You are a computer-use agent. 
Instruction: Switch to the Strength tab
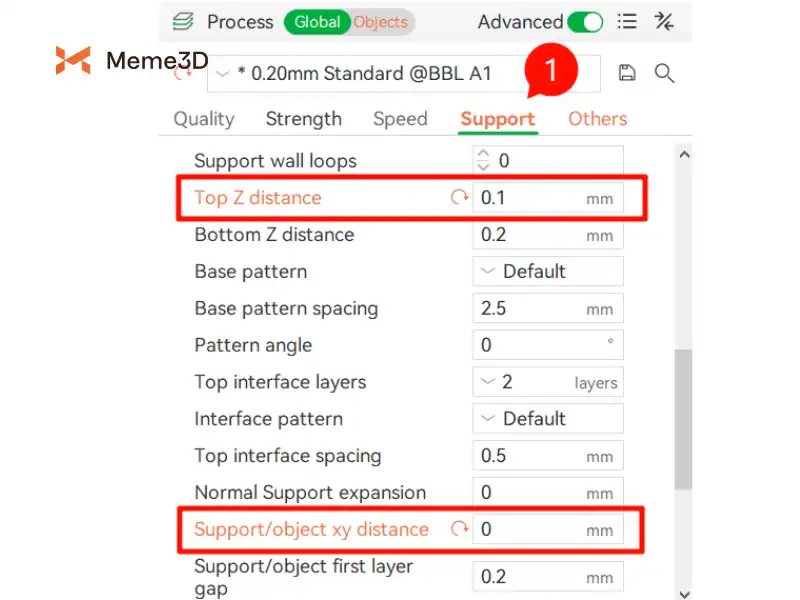pyautogui.click(x=303, y=119)
